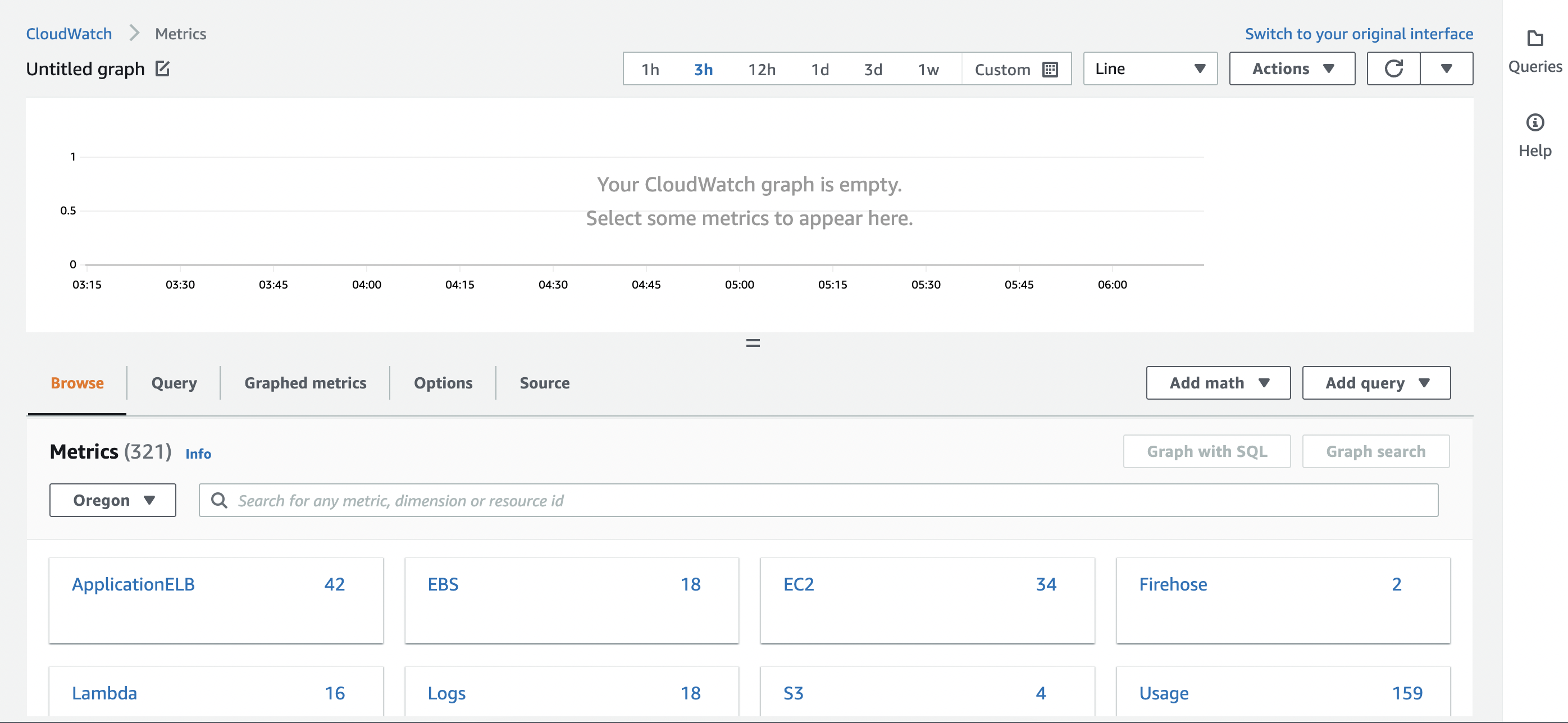Open the Metrics Info link
This screenshot has width=1568, height=723.
pyautogui.click(x=198, y=454)
